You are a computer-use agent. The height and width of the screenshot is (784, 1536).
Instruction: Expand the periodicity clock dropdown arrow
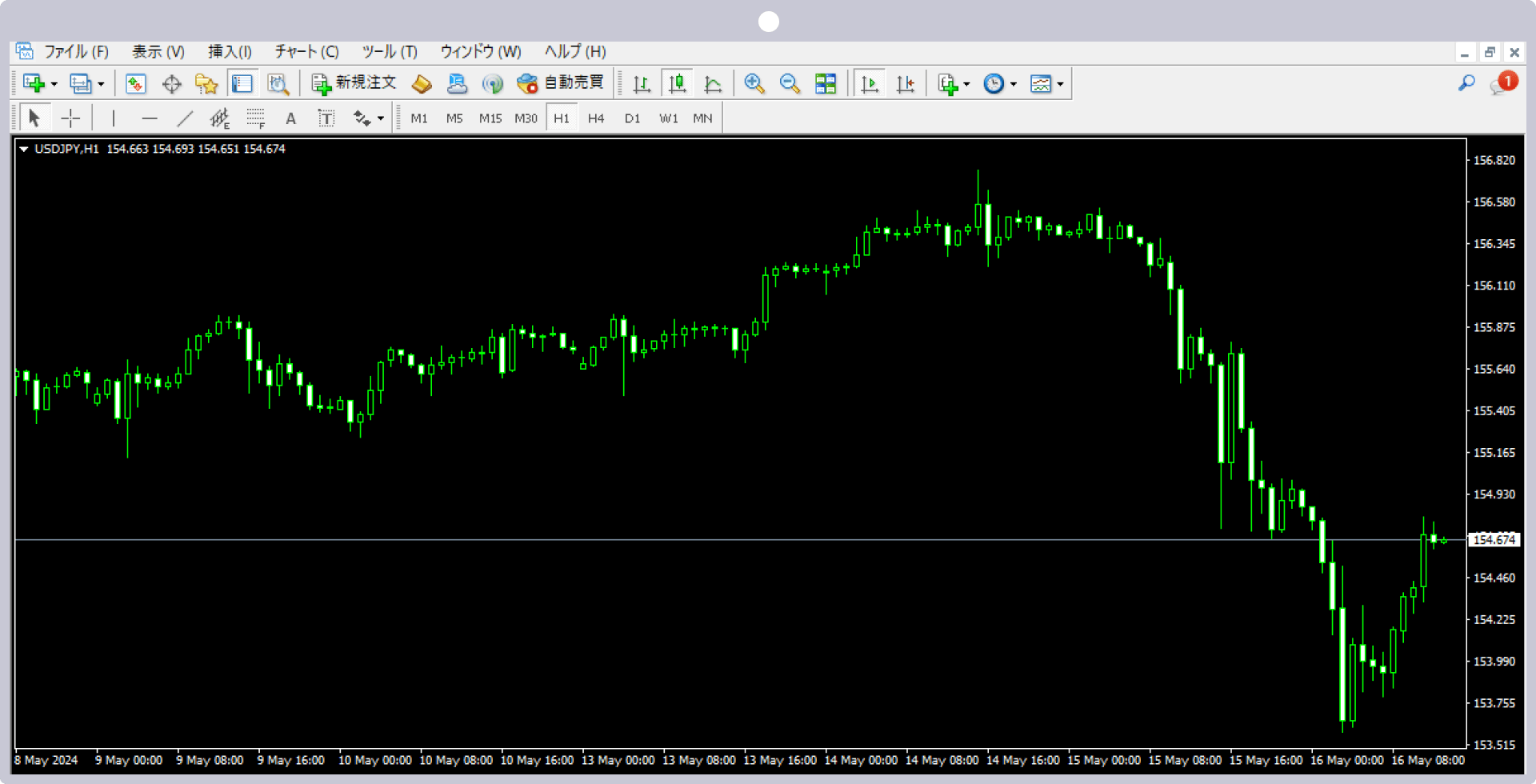click(1013, 84)
